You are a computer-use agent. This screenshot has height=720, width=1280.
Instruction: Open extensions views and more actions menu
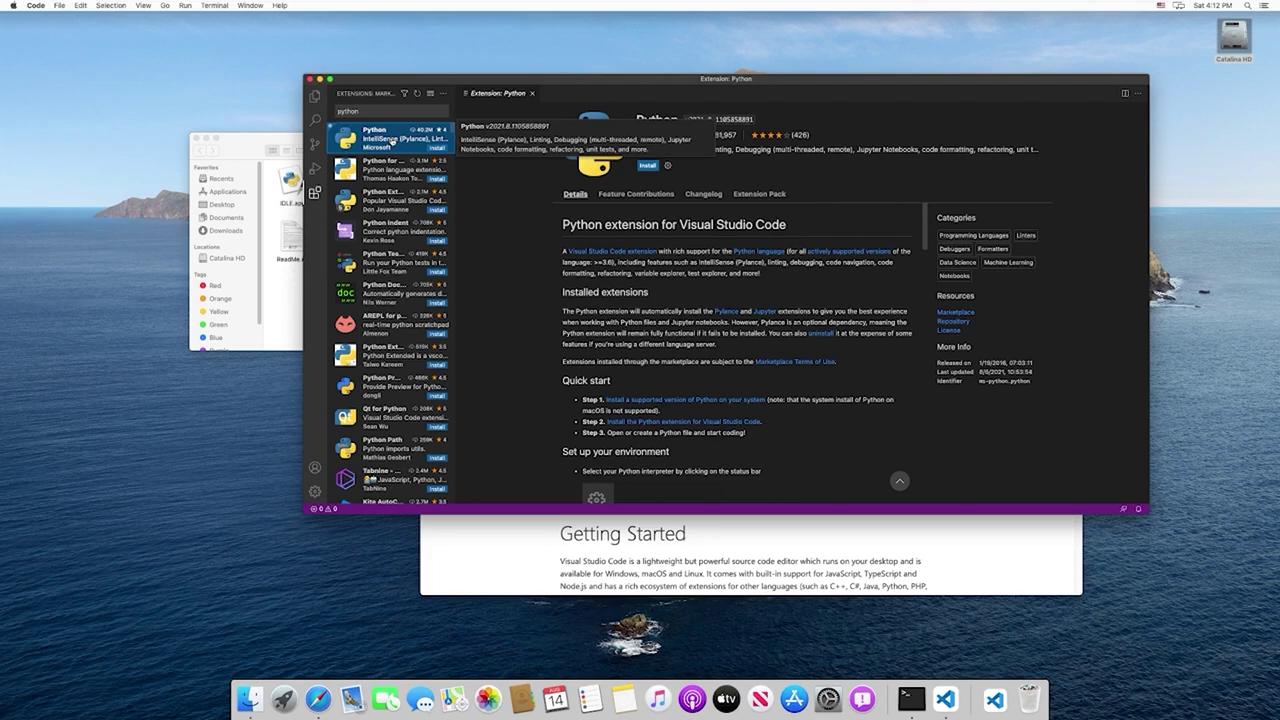[443, 94]
